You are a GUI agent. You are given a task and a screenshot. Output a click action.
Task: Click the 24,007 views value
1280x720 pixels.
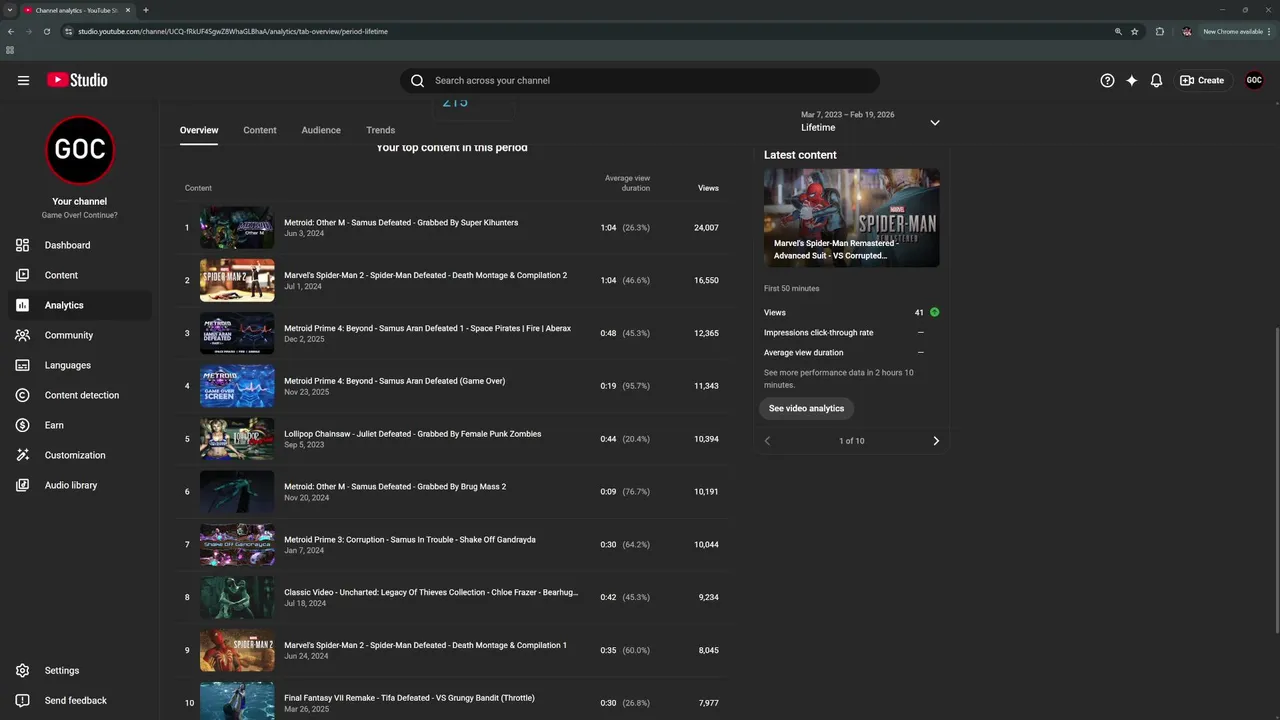(706, 228)
